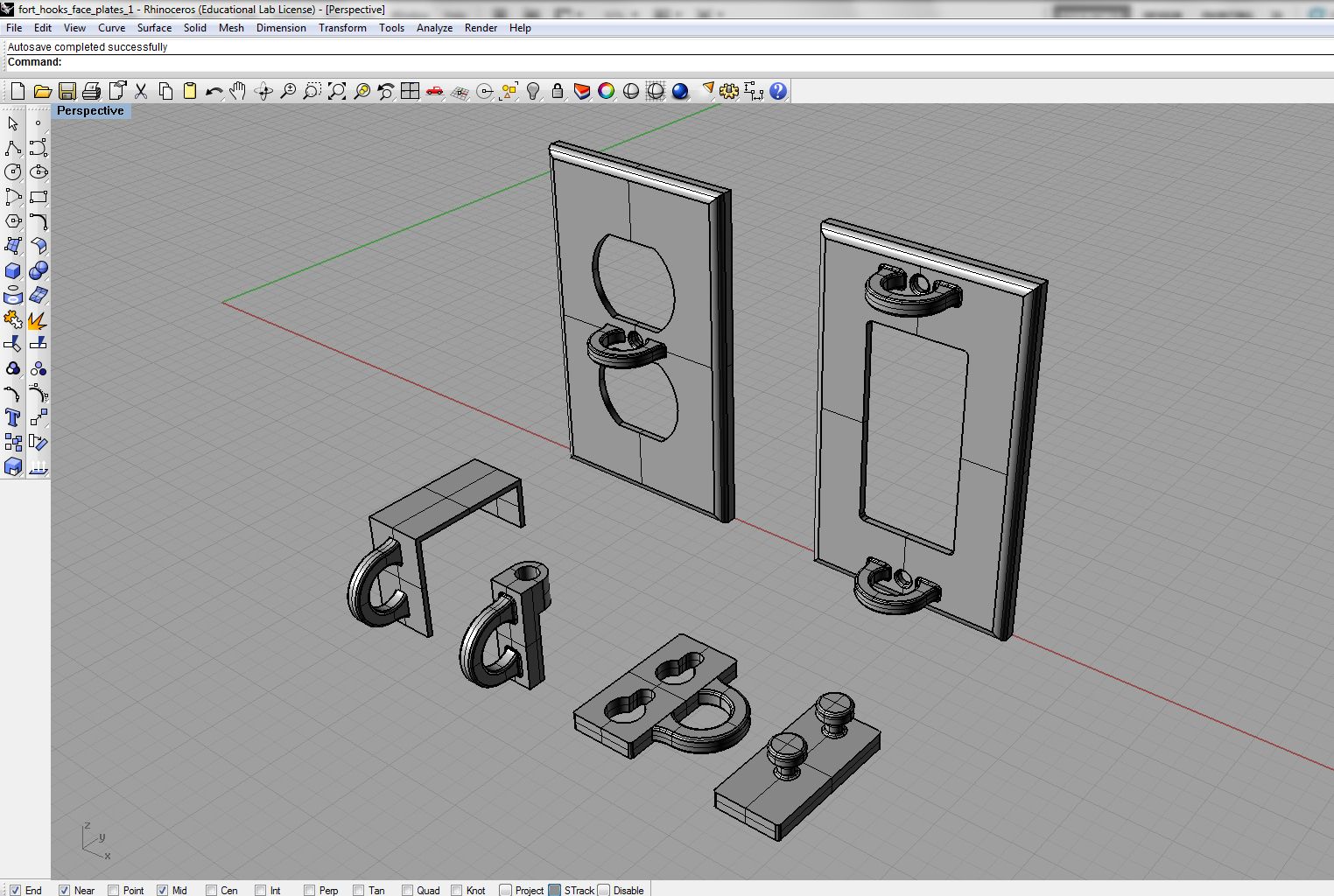Select the Box solid tool
Image resolution: width=1334 pixels, height=896 pixels.
coord(13,271)
